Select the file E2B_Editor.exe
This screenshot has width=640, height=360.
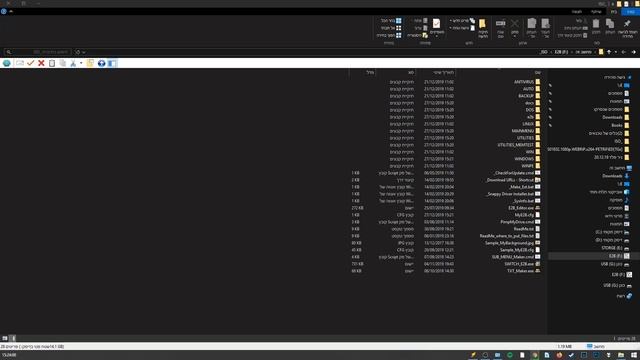point(524,208)
